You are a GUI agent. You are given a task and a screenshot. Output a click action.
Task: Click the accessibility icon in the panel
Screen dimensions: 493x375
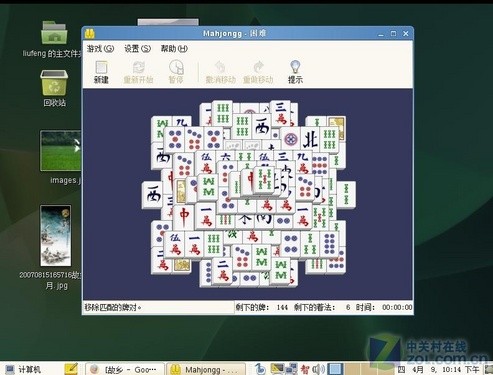click(260, 369)
